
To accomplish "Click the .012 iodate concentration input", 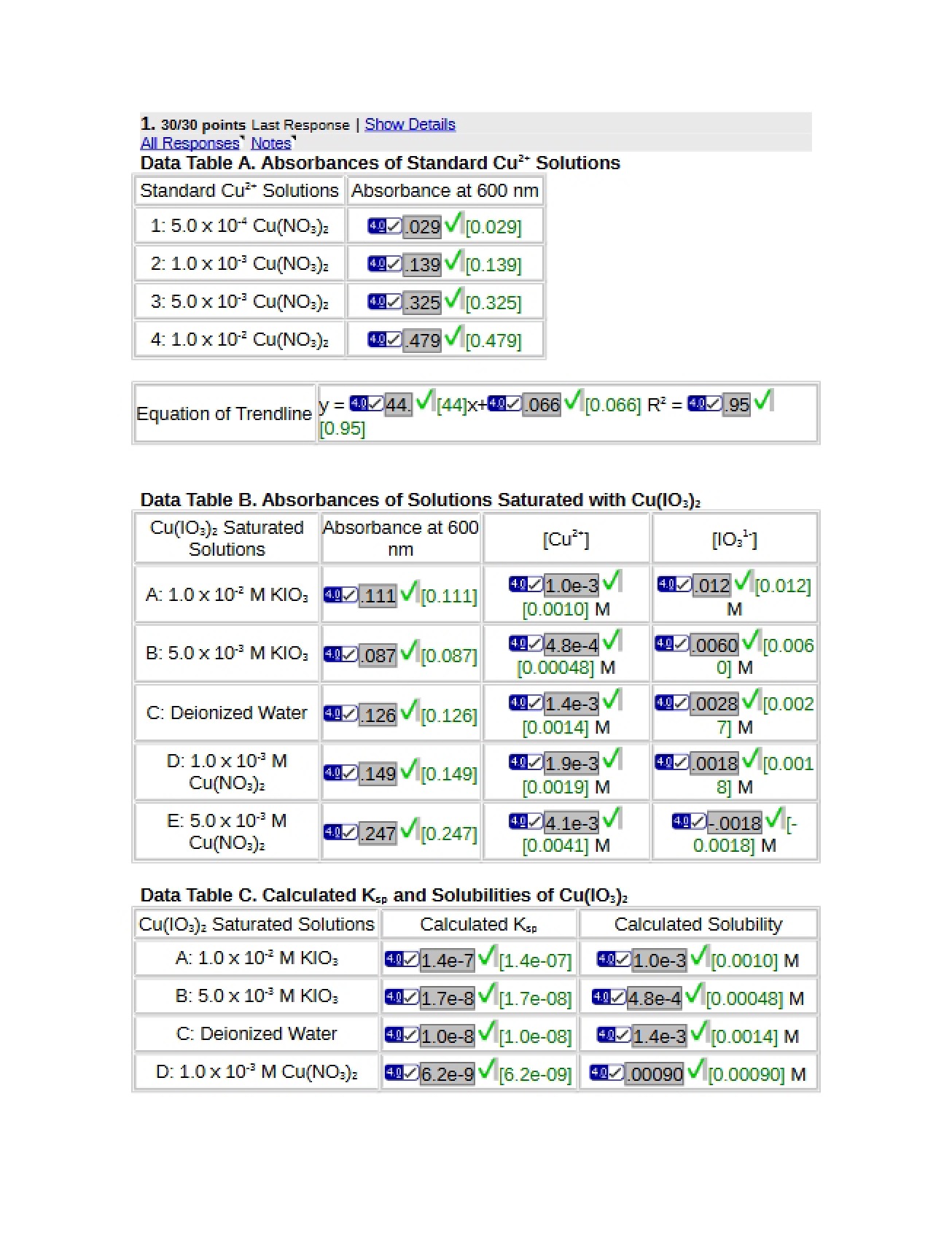I will click(x=711, y=585).
